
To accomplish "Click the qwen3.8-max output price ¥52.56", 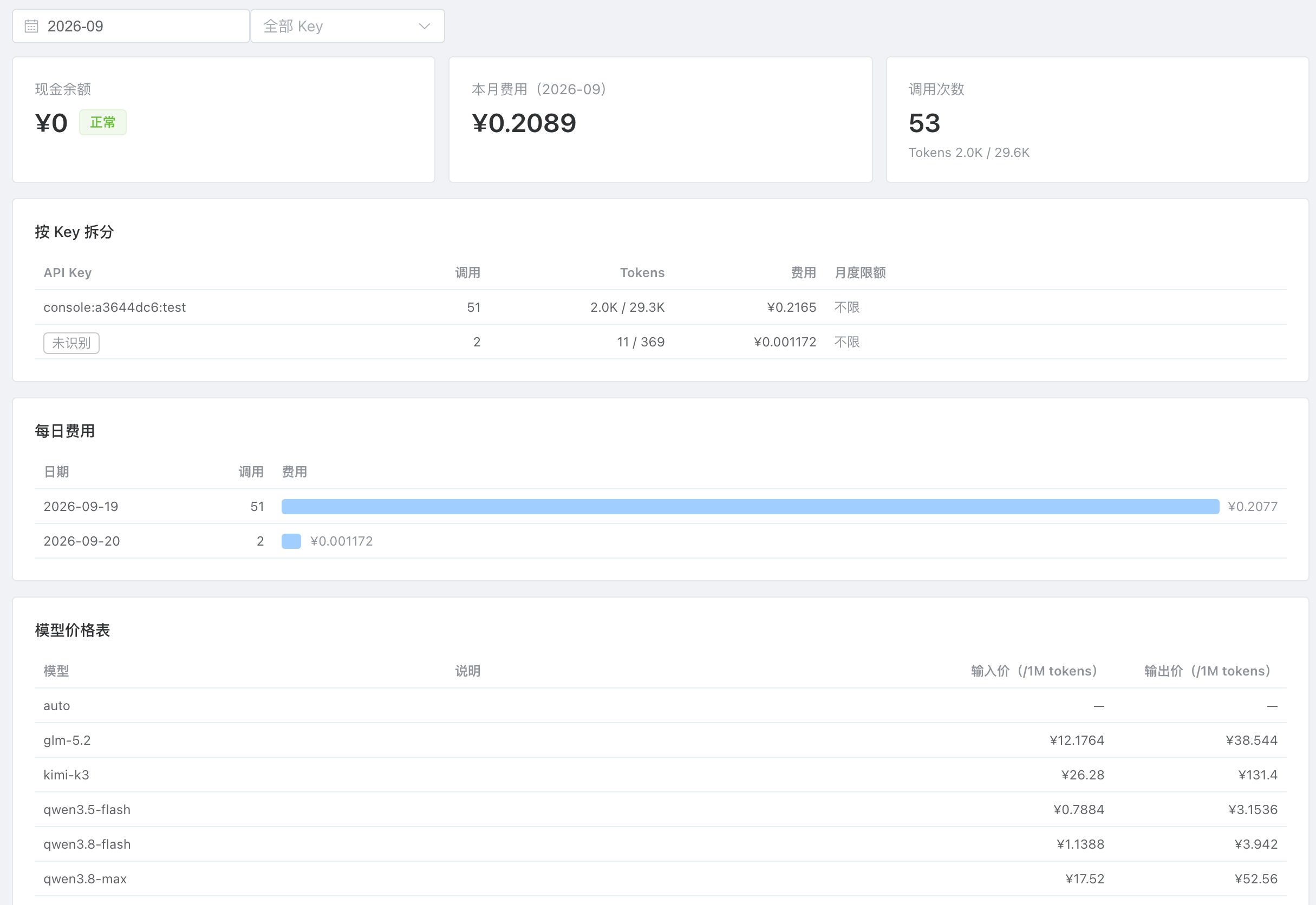I will pos(1256,878).
